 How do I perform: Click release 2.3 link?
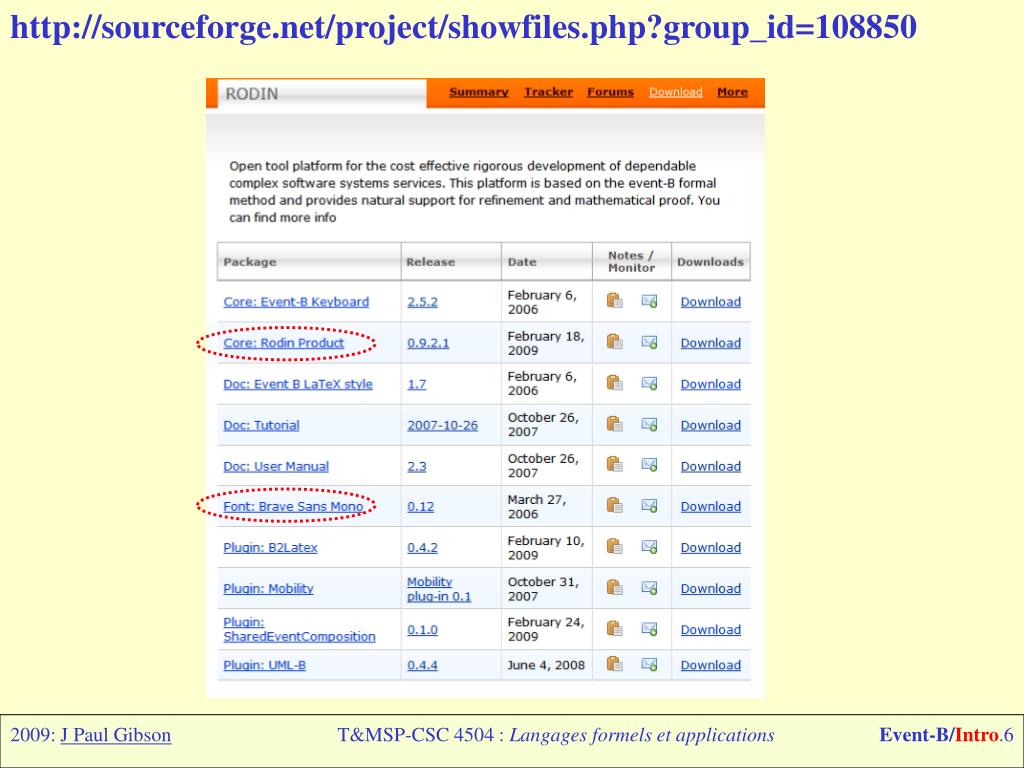[x=417, y=466]
